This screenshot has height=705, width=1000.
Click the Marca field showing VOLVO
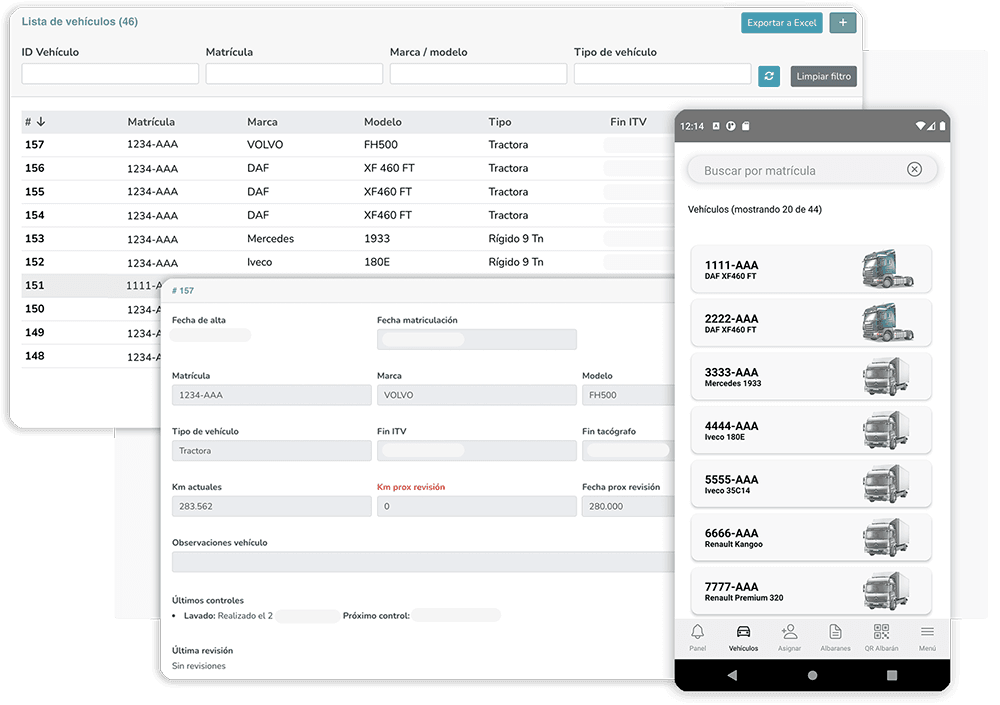point(476,395)
